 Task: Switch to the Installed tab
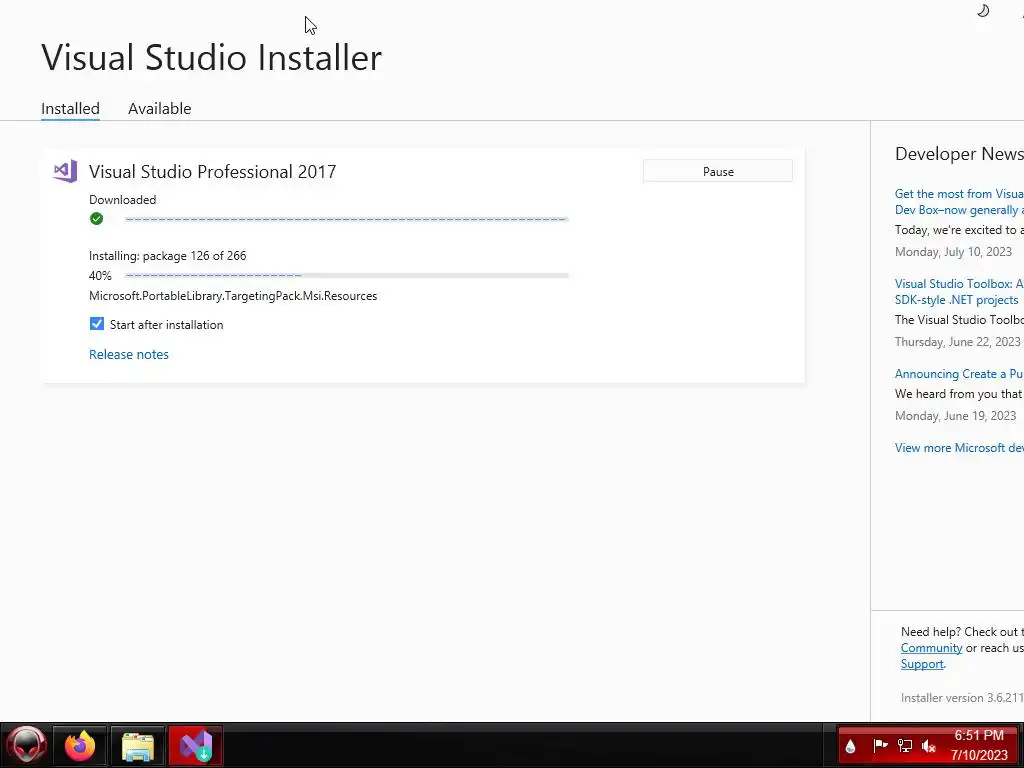71,108
